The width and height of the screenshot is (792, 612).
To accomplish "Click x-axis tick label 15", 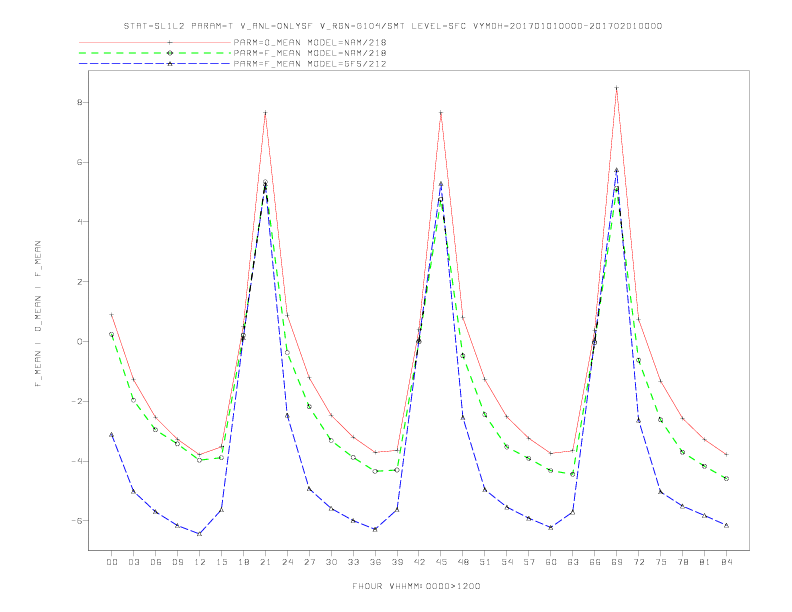I will [221, 562].
